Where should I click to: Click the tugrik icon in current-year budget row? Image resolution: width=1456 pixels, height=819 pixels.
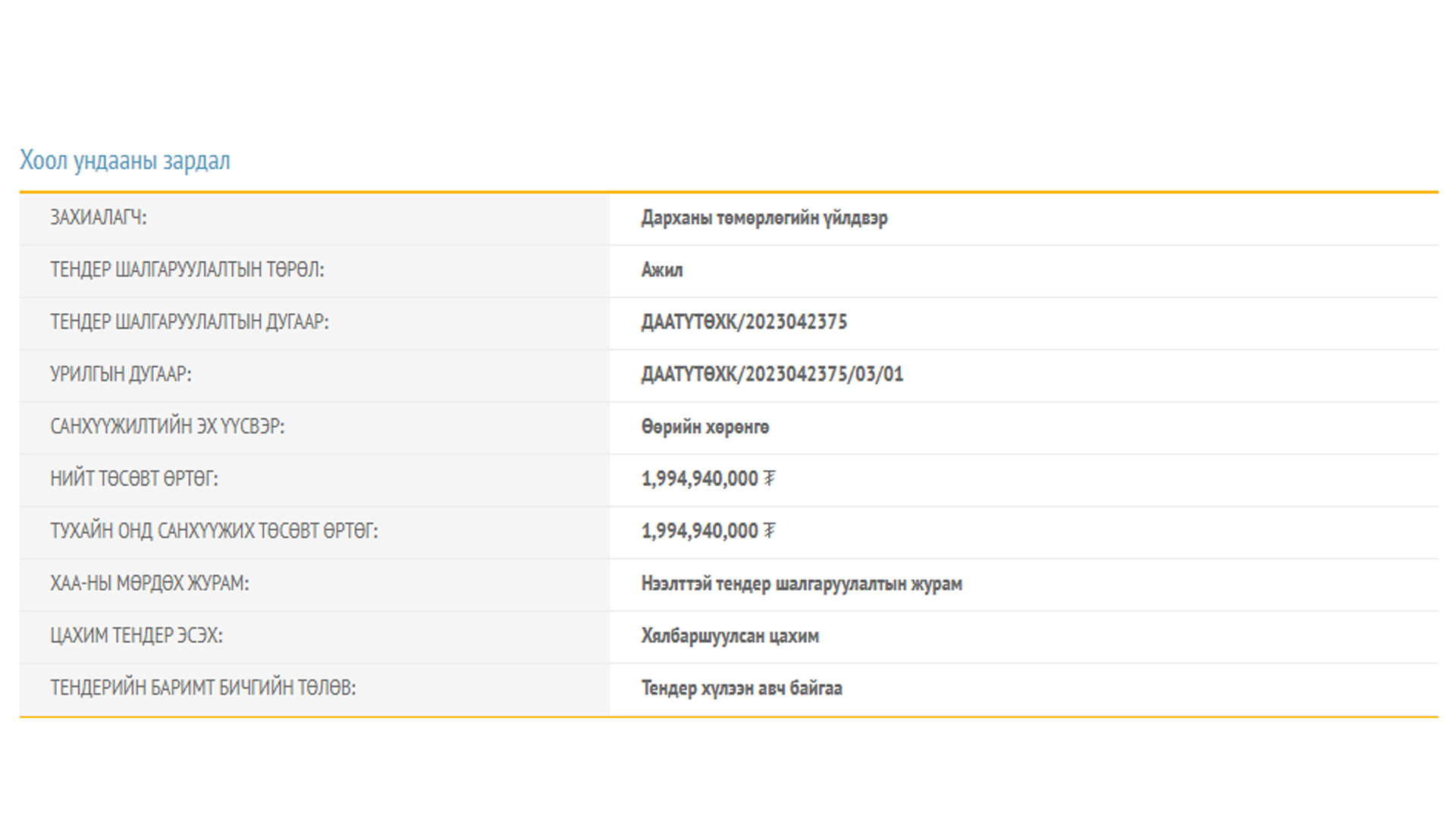pyautogui.click(x=770, y=531)
